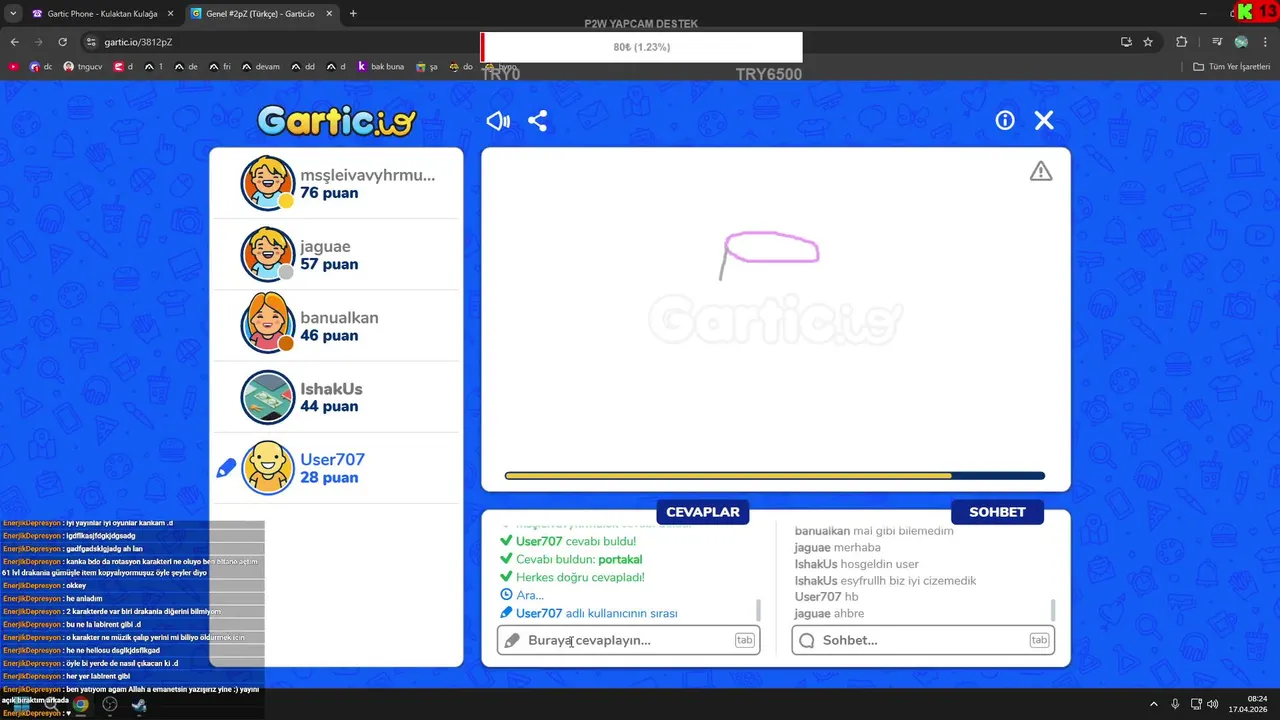Image resolution: width=1280 pixels, height=720 pixels.
Task: Select msşleivavyhrmu player avatar
Action: tap(267, 183)
